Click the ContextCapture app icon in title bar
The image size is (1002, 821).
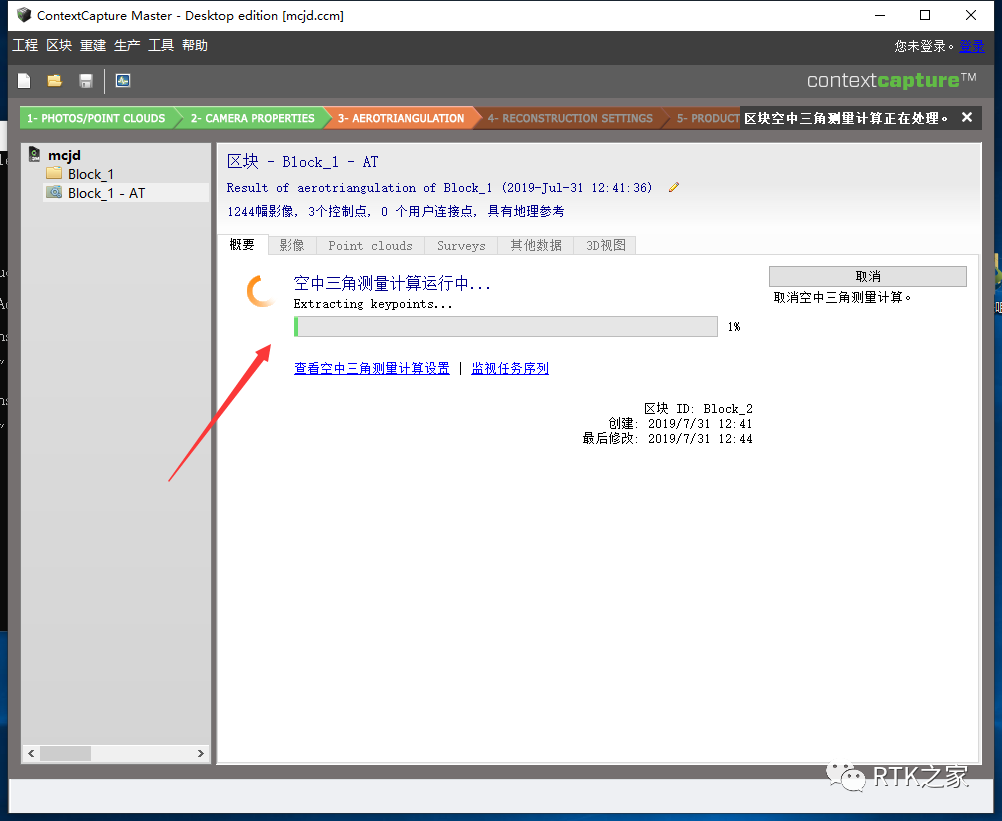tap(24, 15)
